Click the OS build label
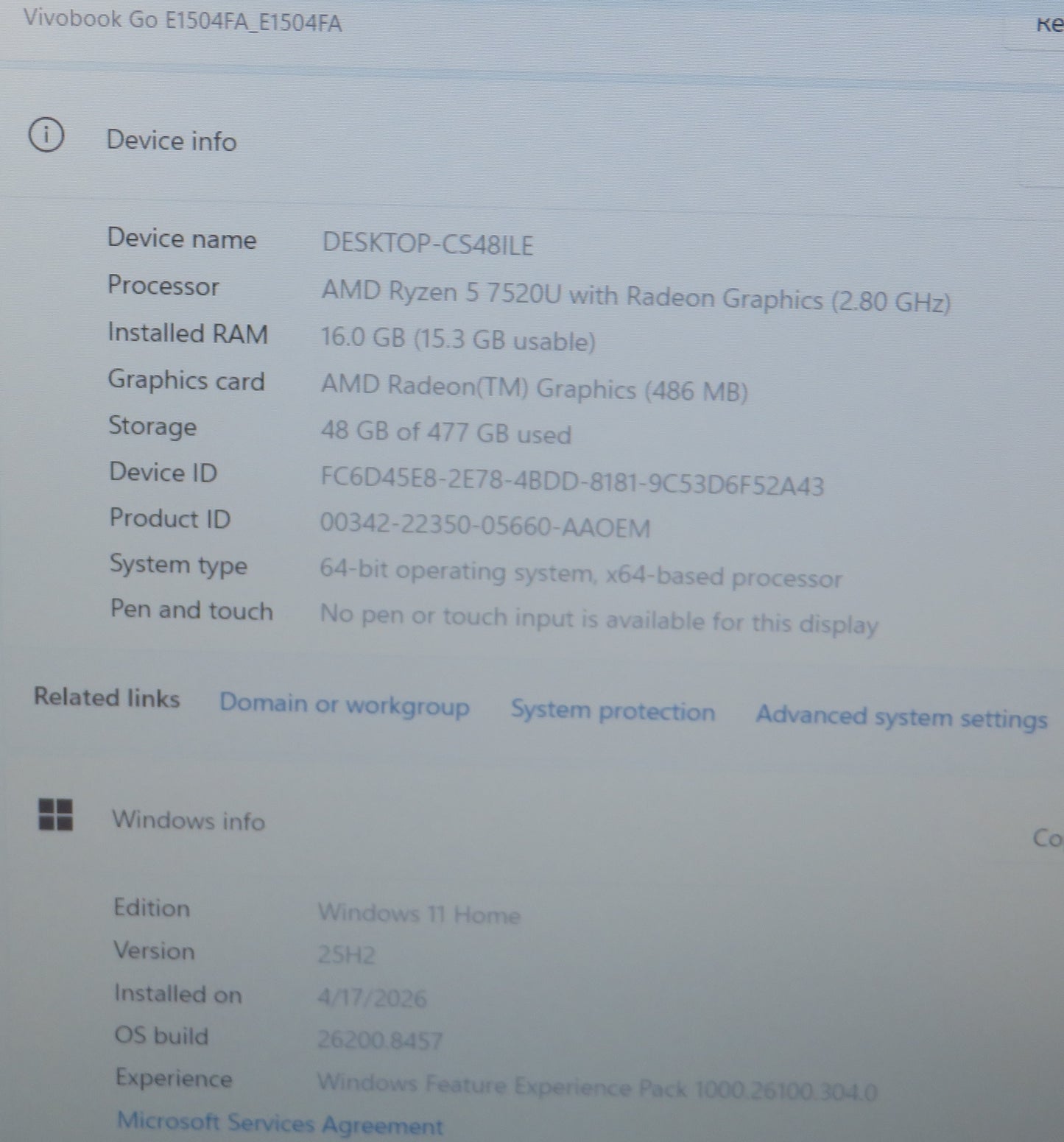 (161, 1035)
